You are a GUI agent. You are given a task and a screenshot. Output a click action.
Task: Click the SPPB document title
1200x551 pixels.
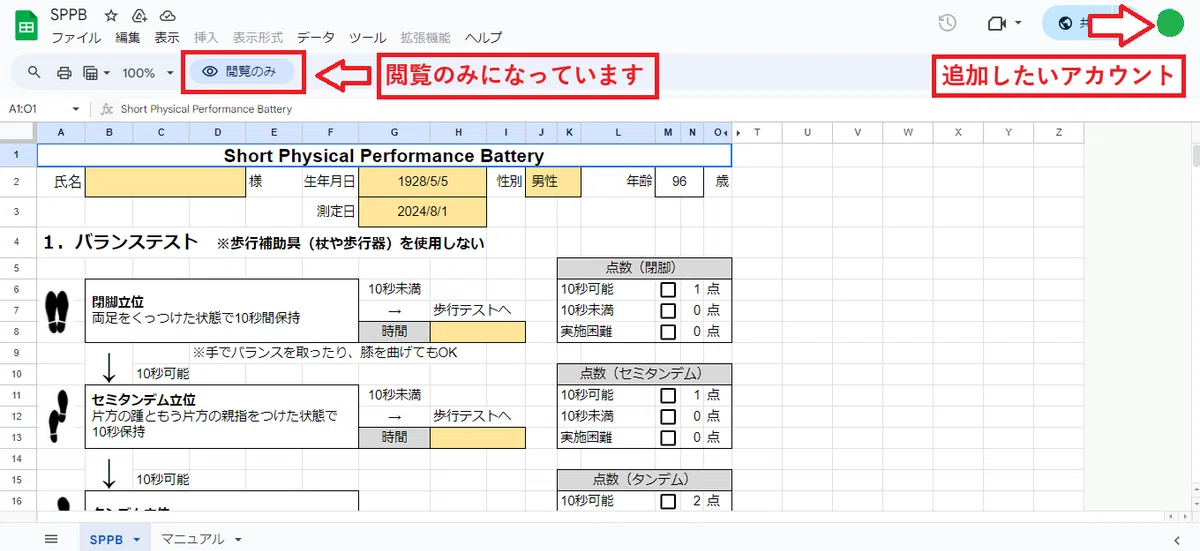point(70,17)
